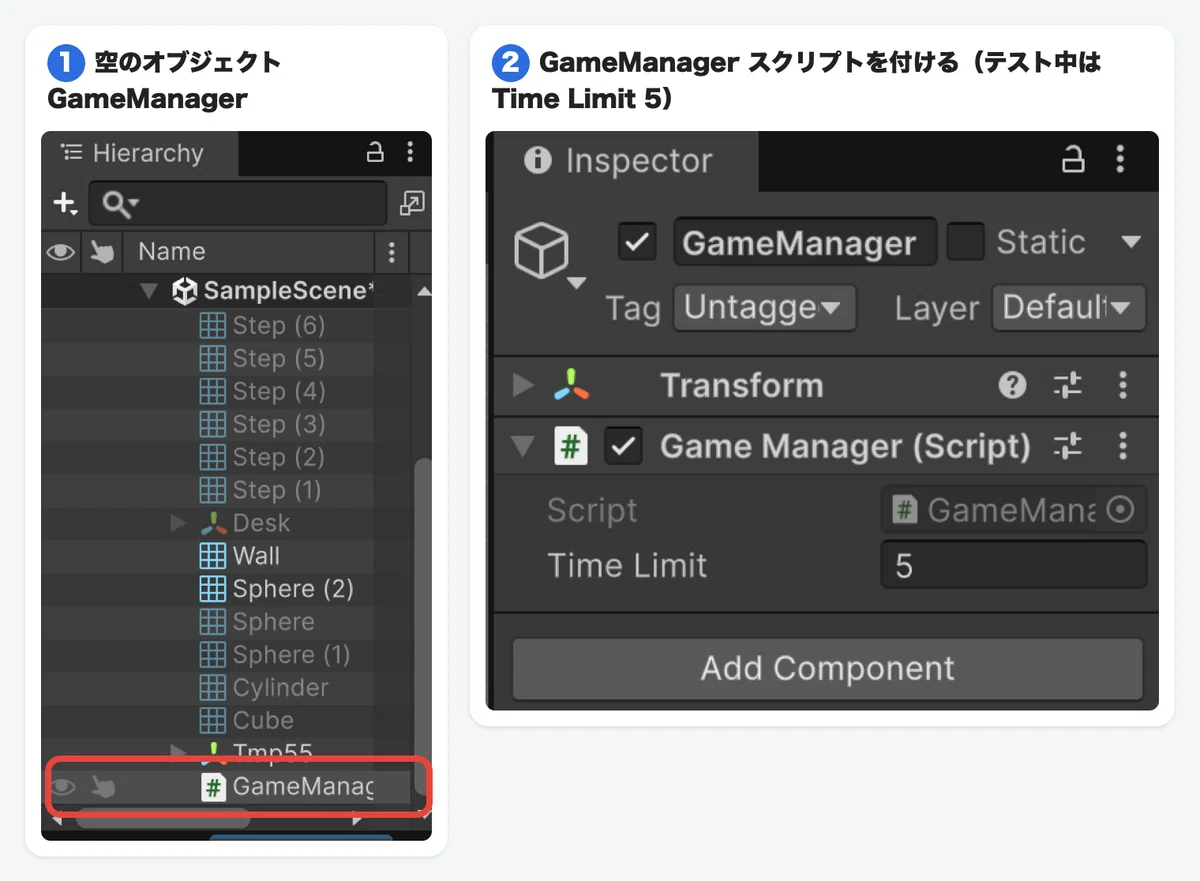Click the Time Limit label
Viewport: 1200px width, 881px height.
627,566
